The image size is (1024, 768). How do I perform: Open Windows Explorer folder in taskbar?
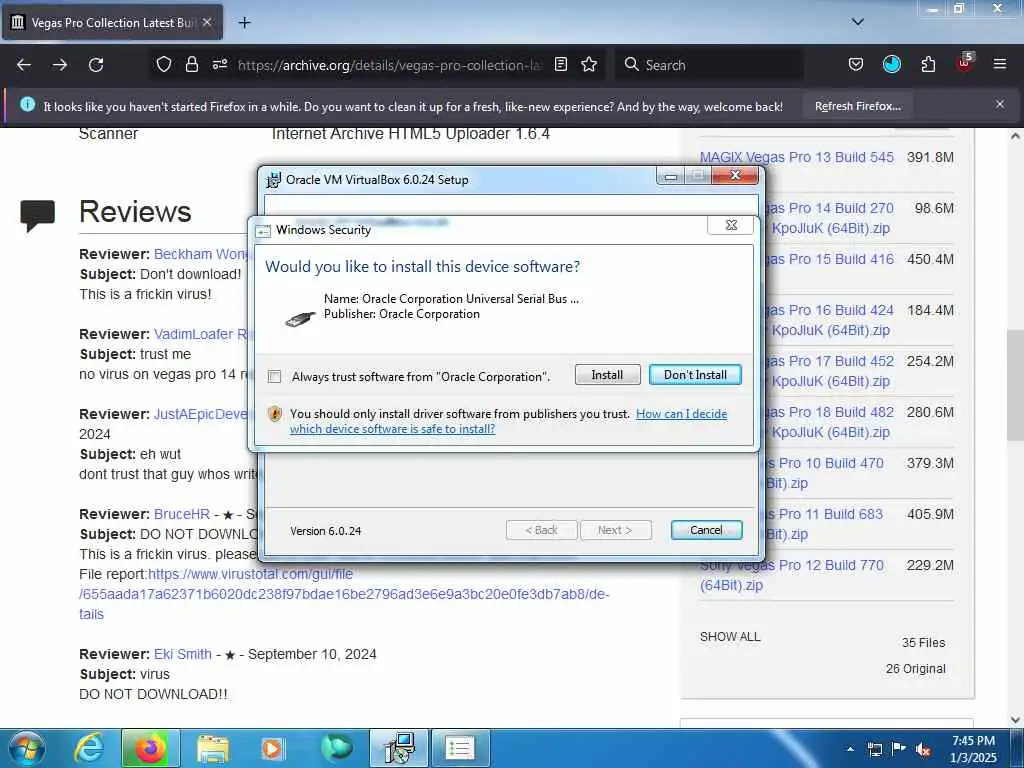click(212, 749)
